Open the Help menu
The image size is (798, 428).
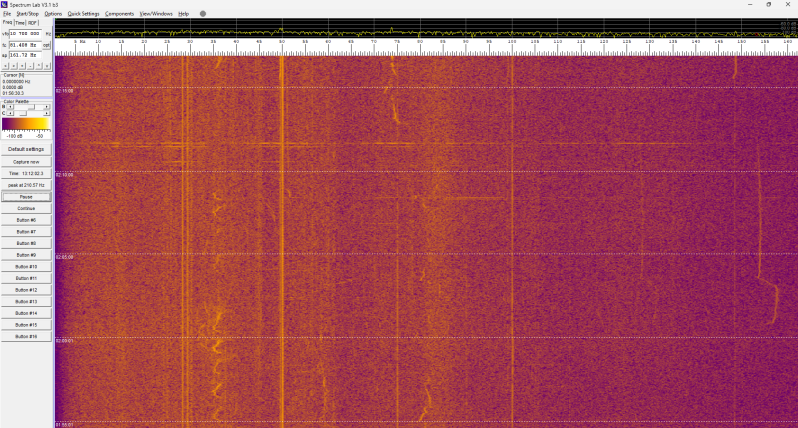pyautogui.click(x=184, y=14)
